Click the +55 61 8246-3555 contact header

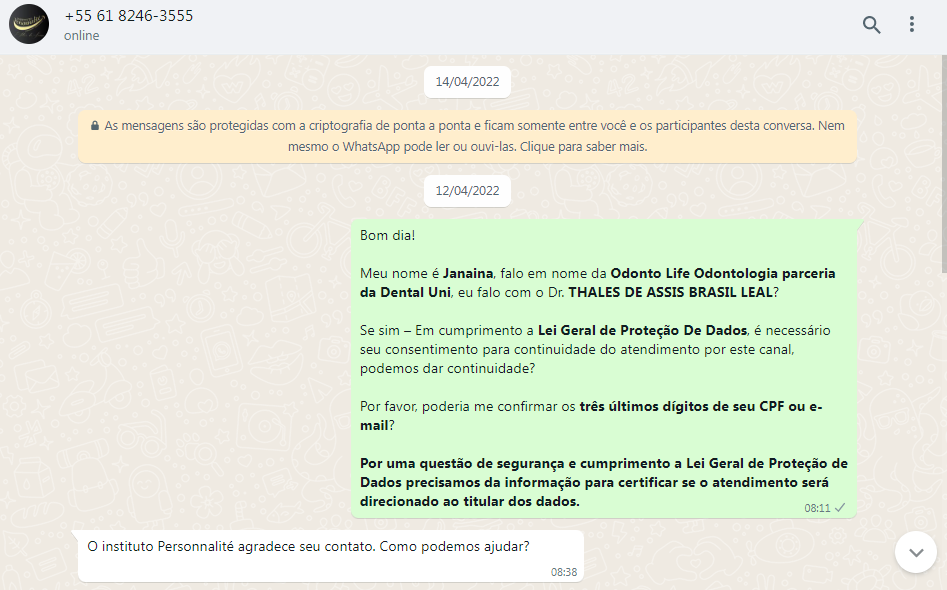[129, 16]
